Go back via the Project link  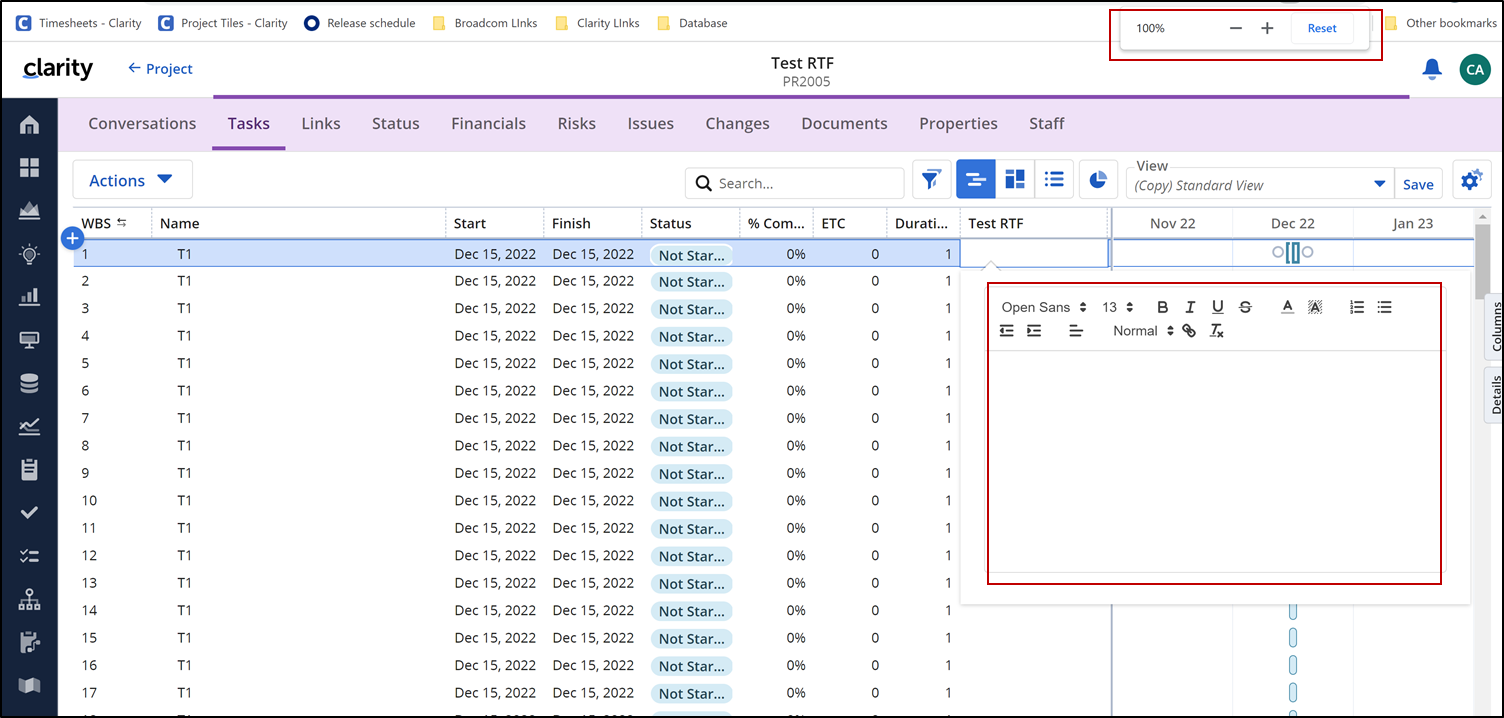point(160,69)
